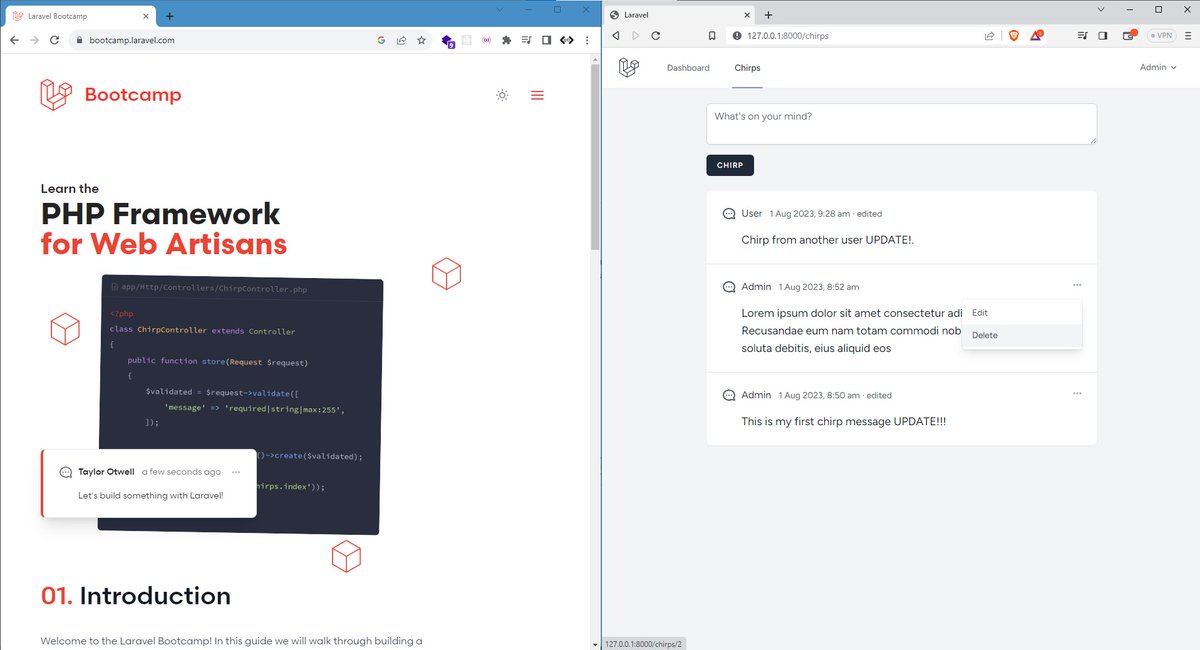Click the Bootcamp logo on the Laravel site
Screen dimensions: 1200x650
(111, 95)
